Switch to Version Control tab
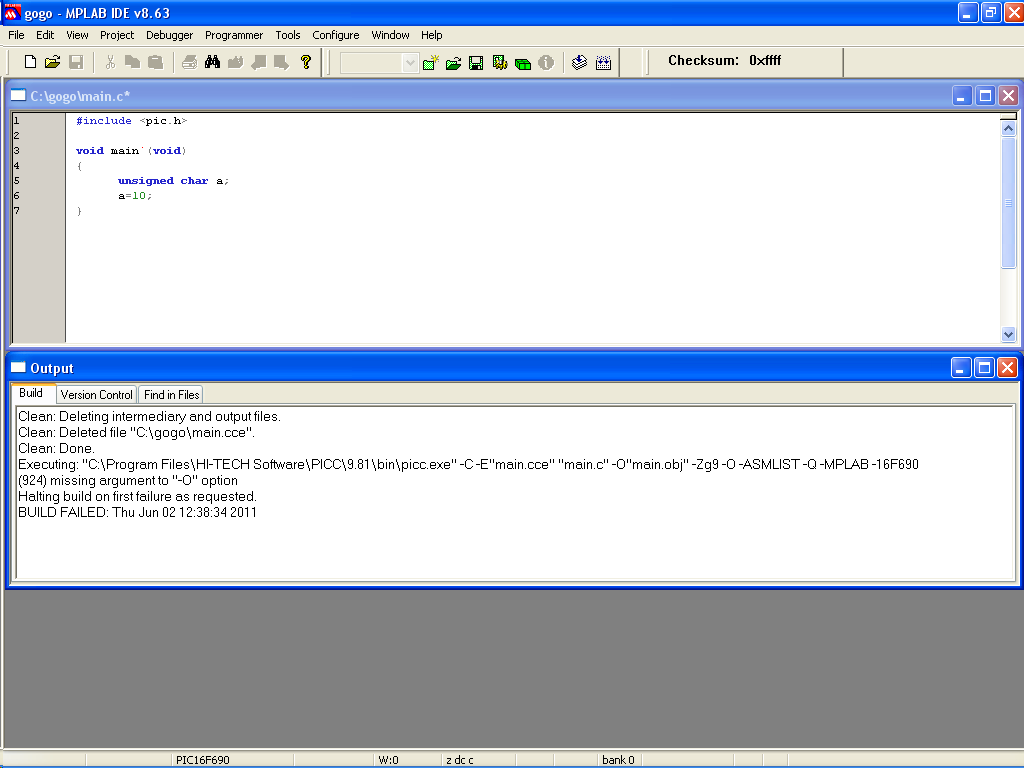Image resolution: width=1024 pixels, height=768 pixels. pyautogui.click(x=97, y=394)
